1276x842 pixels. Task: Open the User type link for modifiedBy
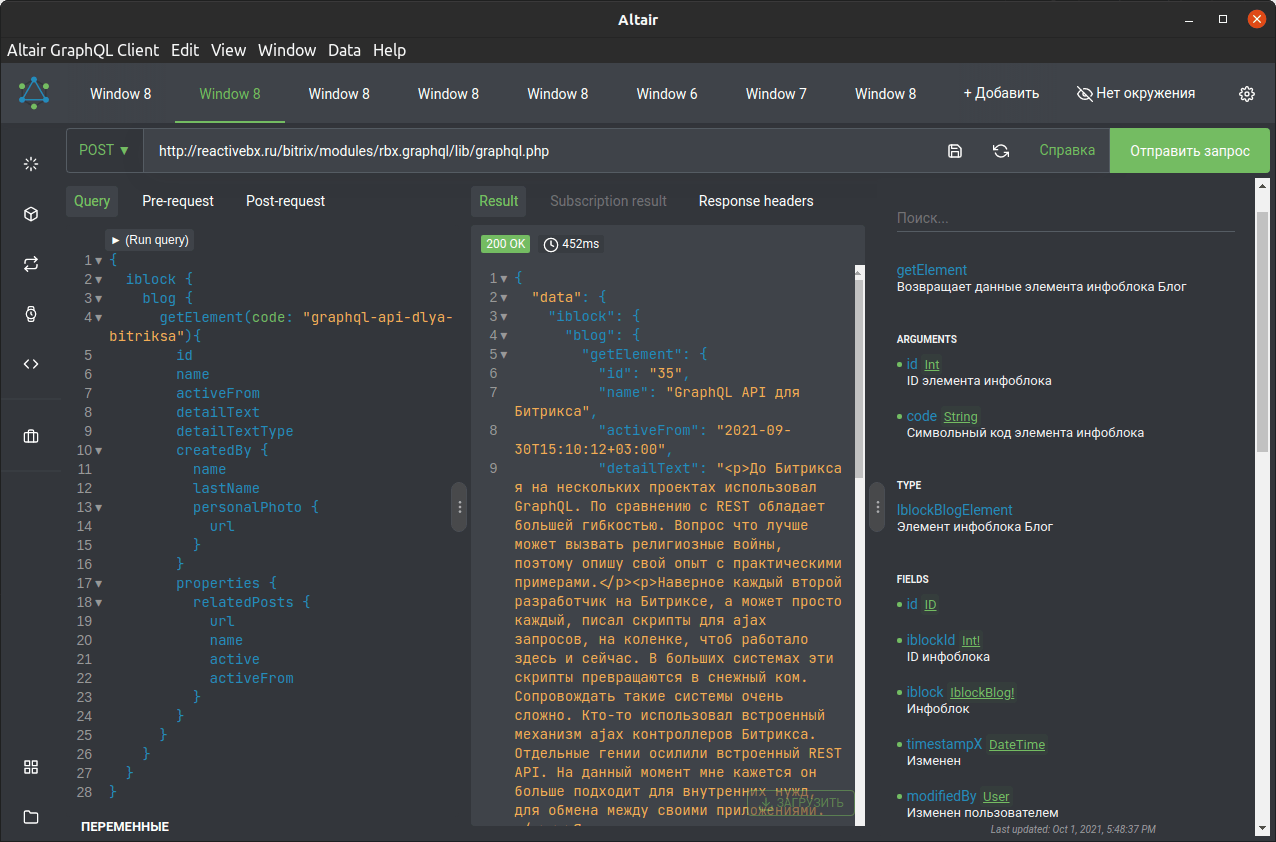coord(996,797)
